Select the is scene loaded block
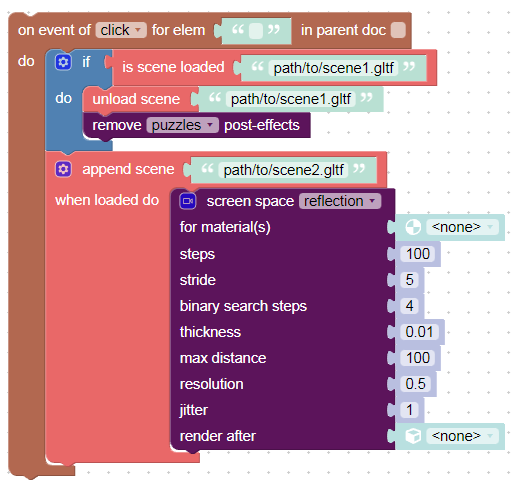The image size is (513, 483). 173,67
